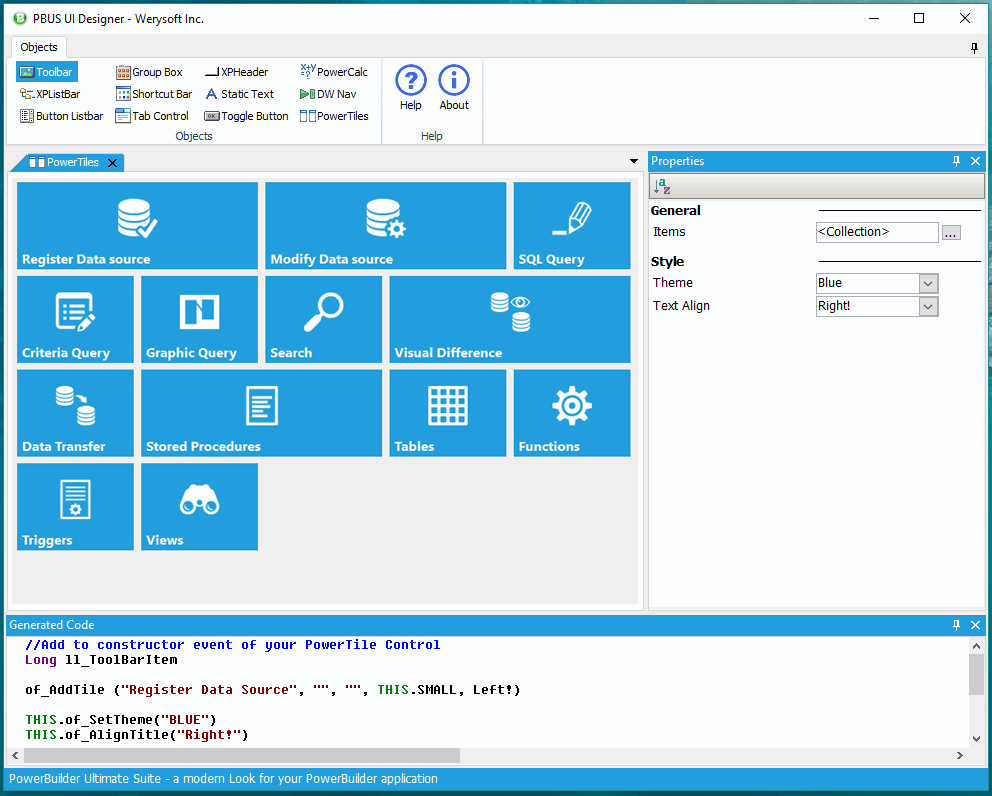Click the Register Data source tile

click(137, 225)
